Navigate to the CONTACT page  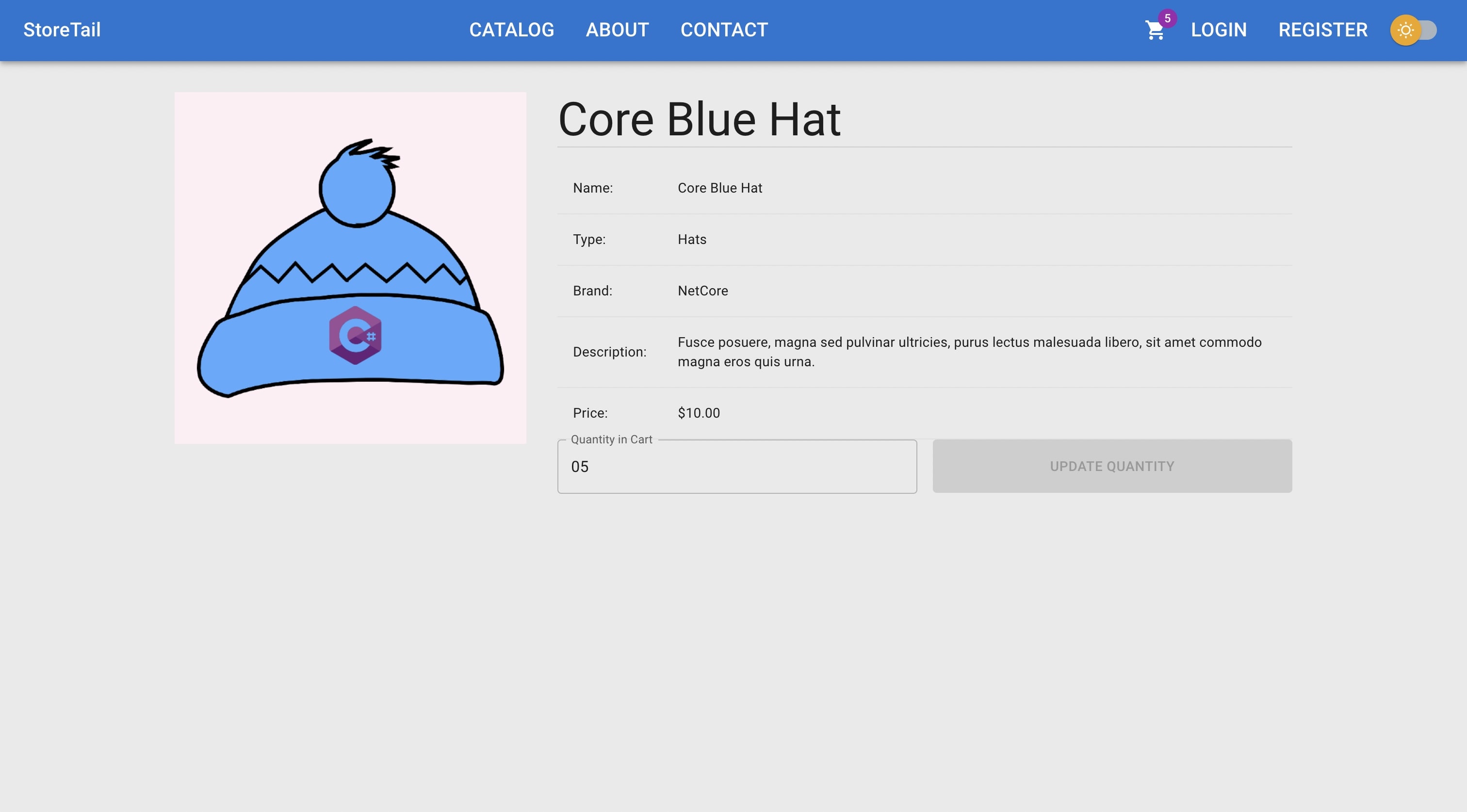[724, 30]
